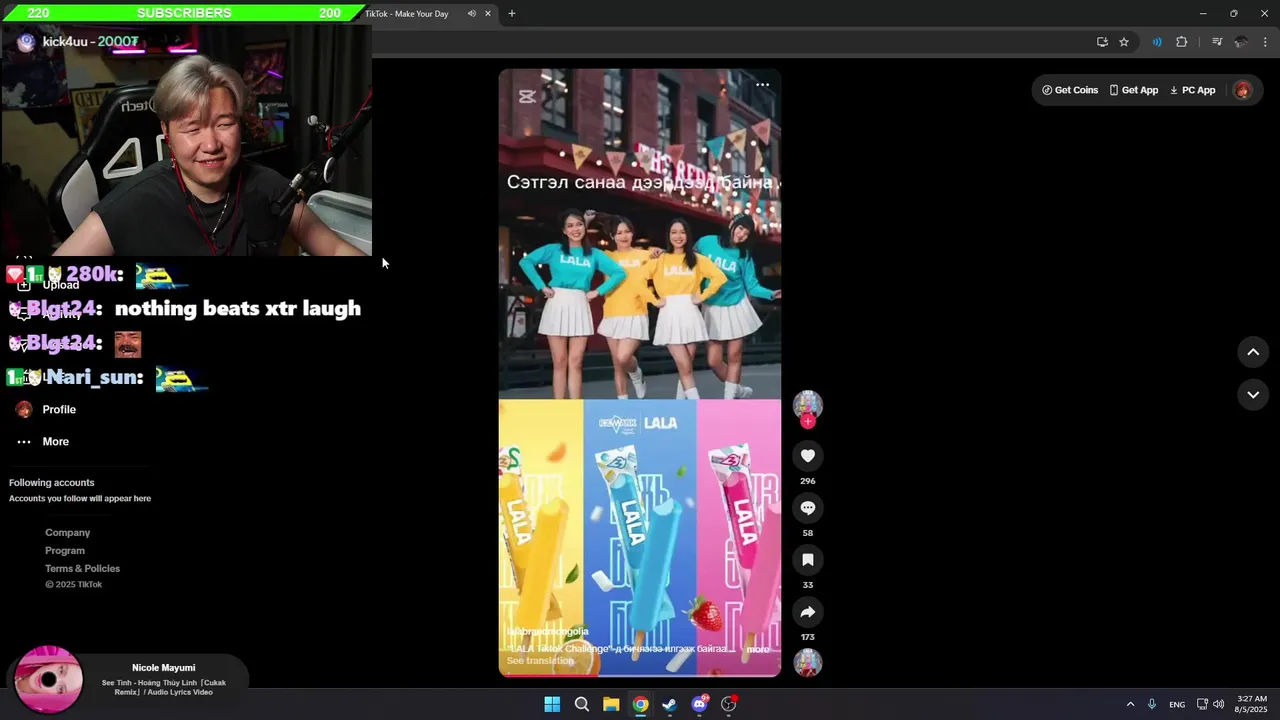Click the creator avatar beside the video
The height and width of the screenshot is (720, 1280).
tap(808, 405)
